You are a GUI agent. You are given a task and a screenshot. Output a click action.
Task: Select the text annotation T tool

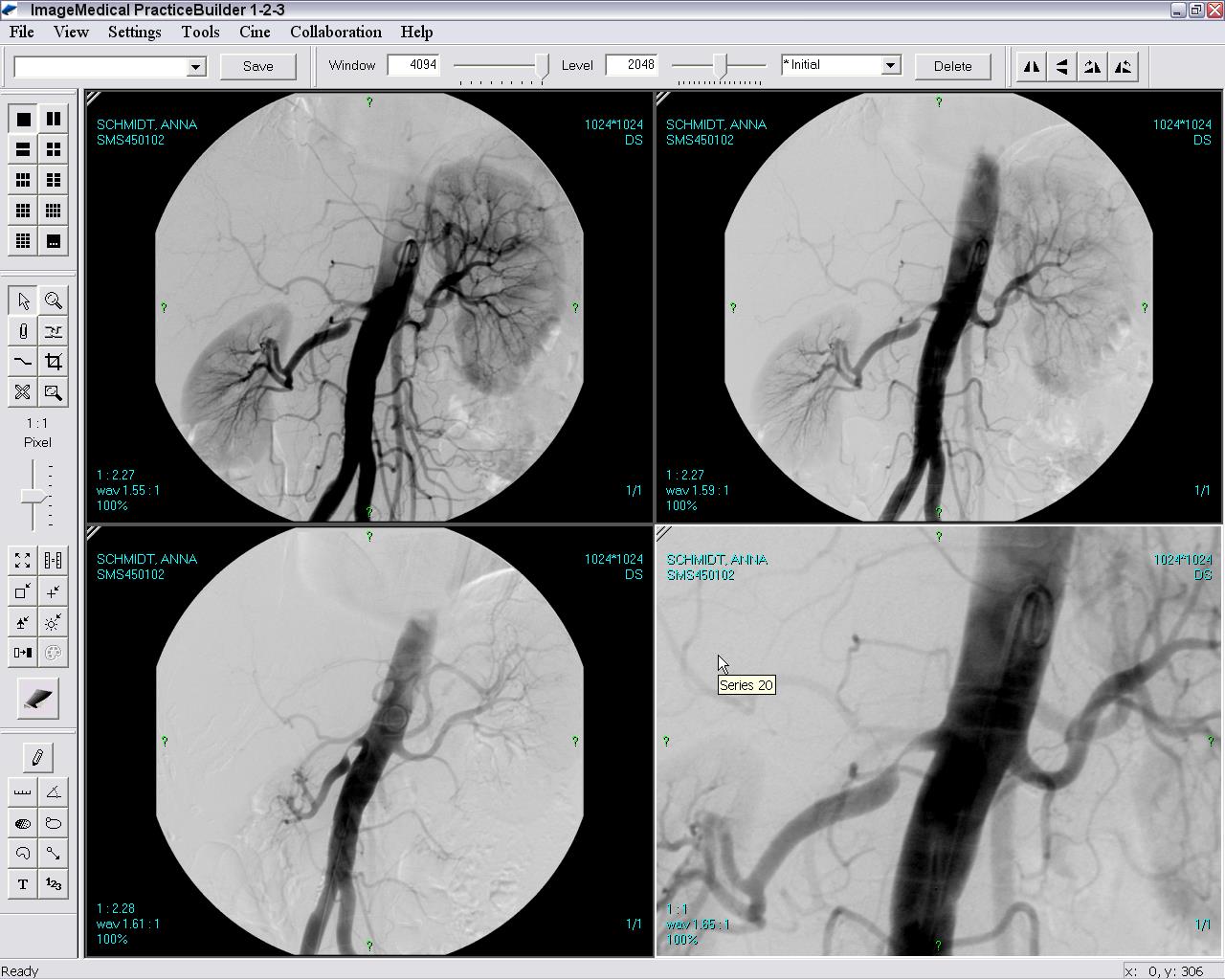pyautogui.click(x=24, y=883)
